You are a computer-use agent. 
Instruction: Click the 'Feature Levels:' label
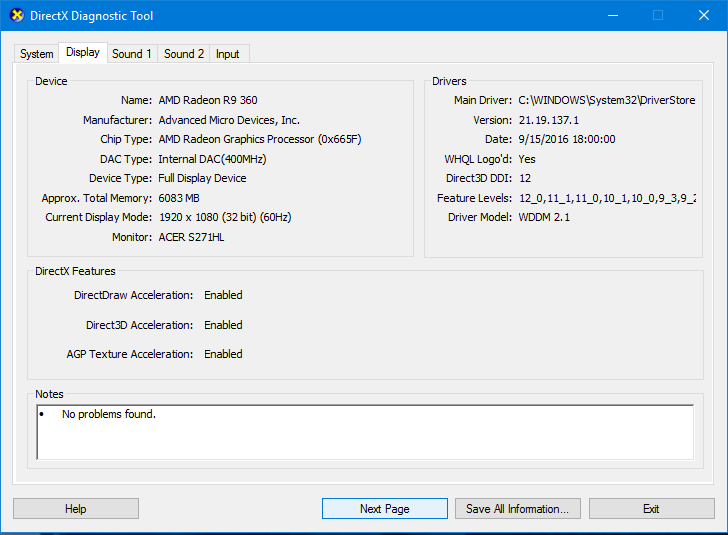[x=474, y=198]
